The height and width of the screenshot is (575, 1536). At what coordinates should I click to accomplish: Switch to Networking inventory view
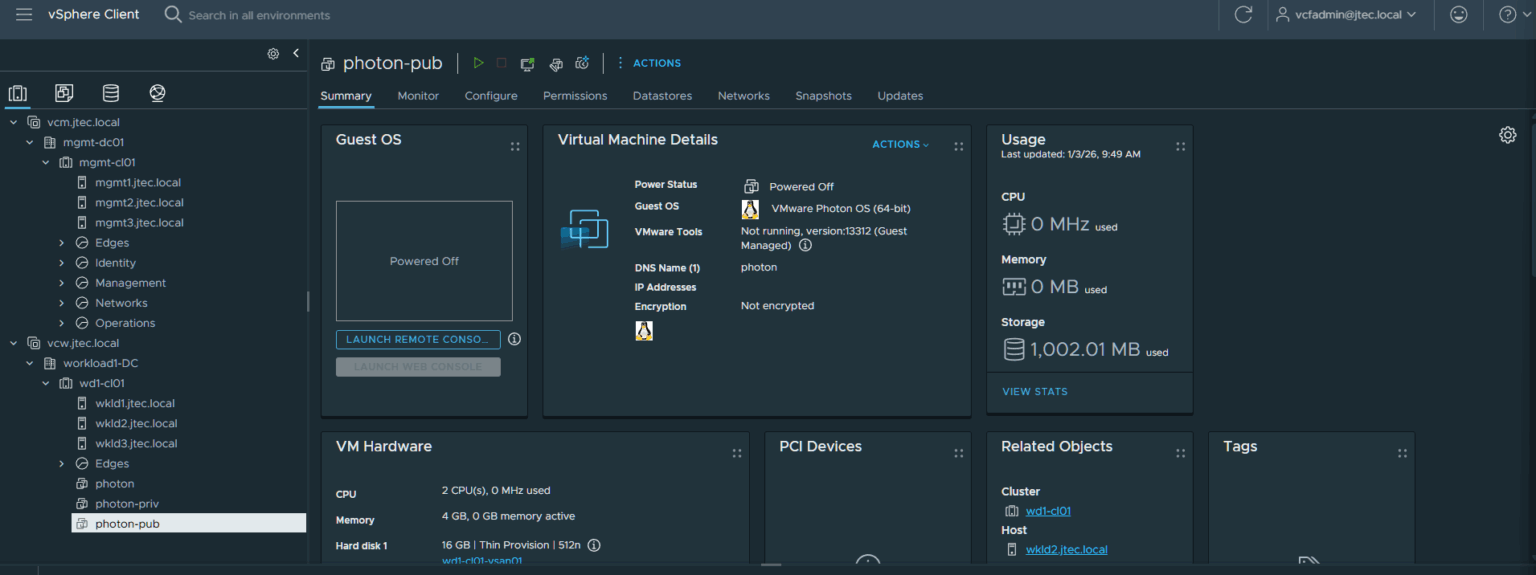click(x=157, y=93)
